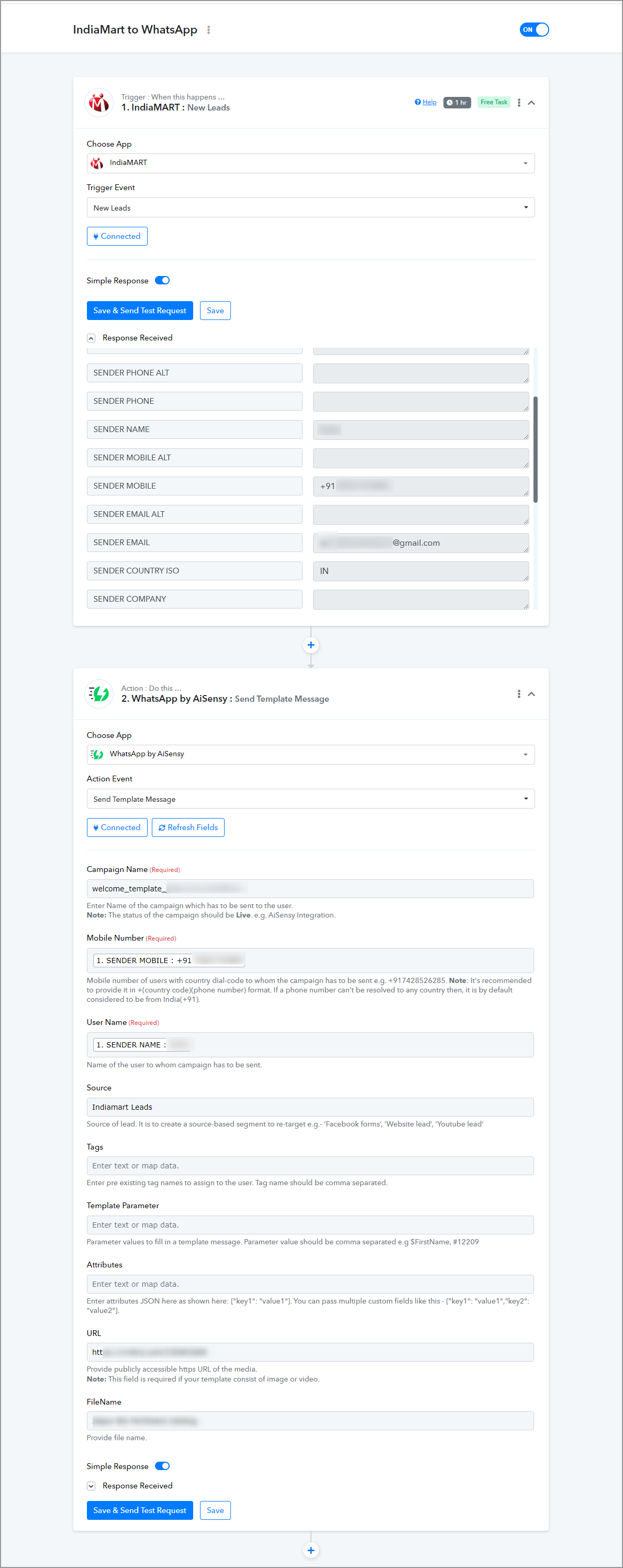The height and width of the screenshot is (1568, 623).
Task: Click SENDER MOBILE ALT value field
Action: [x=420, y=458]
